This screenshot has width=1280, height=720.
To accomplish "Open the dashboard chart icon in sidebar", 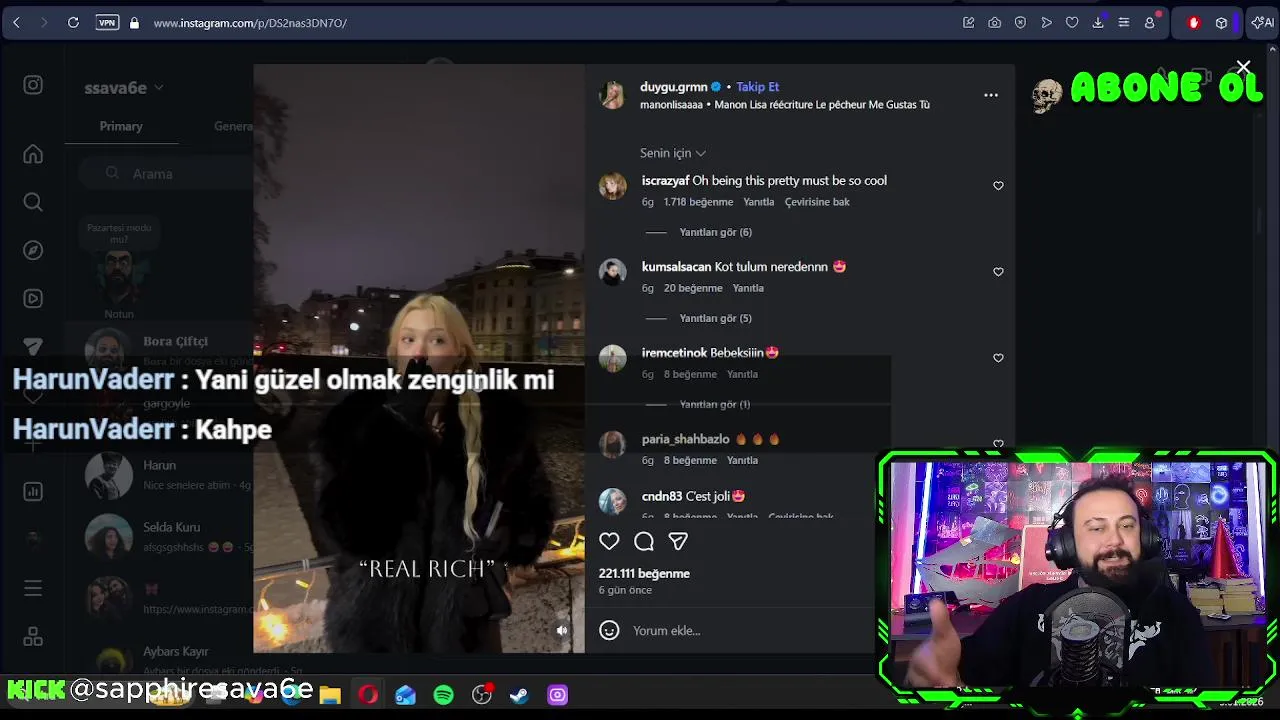I will tap(33, 491).
